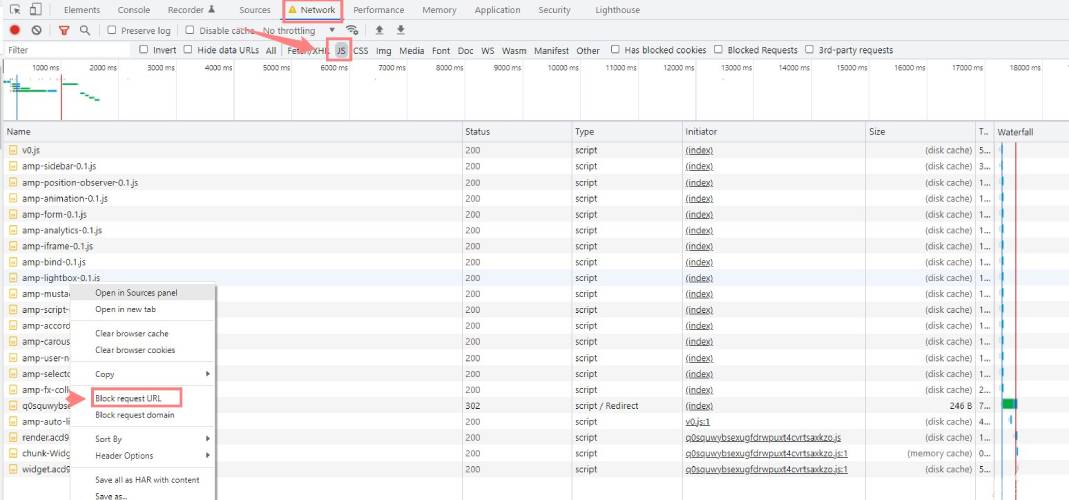Filter requests by CSS type

coord(360,50)
